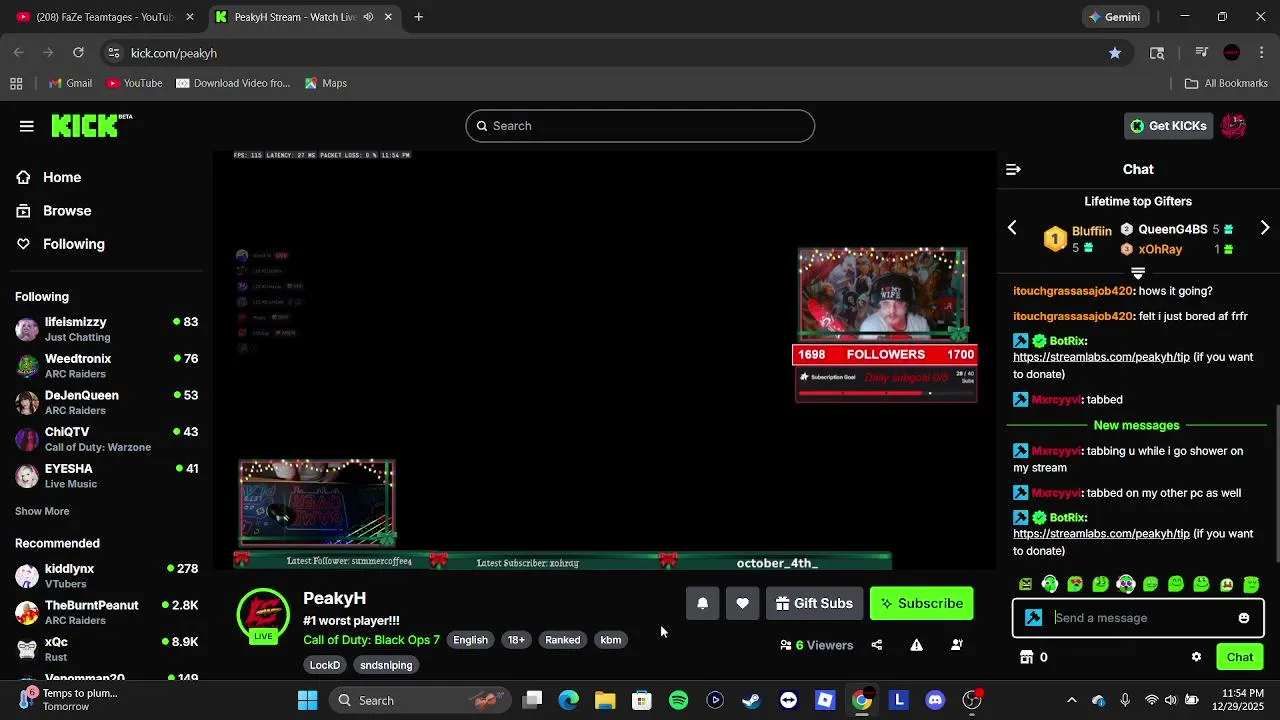This screenshot has height=720, width=1280.
Task: Toggle stream notifications bell
Action: pos(703,604)
